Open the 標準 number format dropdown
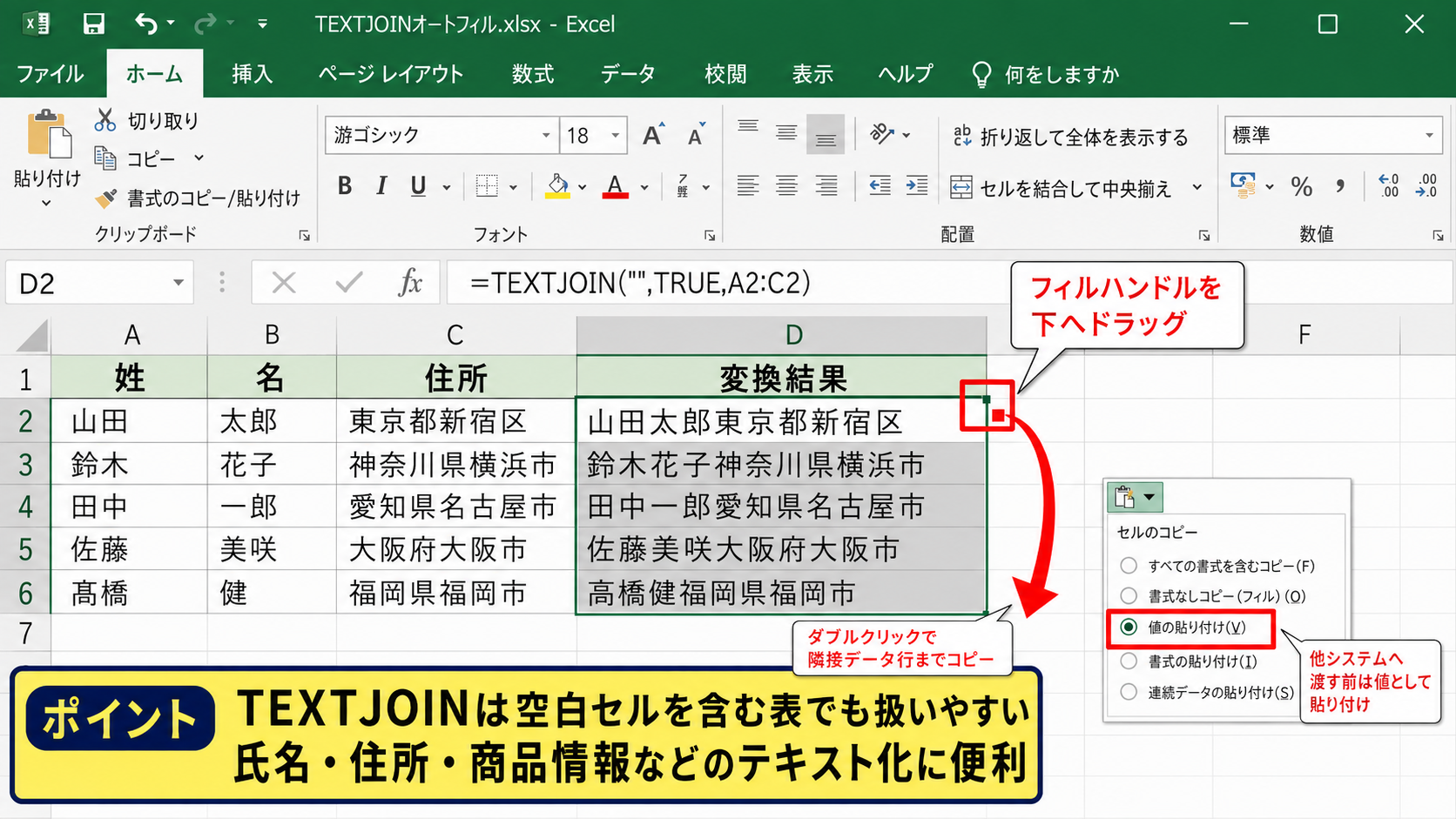The image size is (1456, 819). coord(1429,136)
